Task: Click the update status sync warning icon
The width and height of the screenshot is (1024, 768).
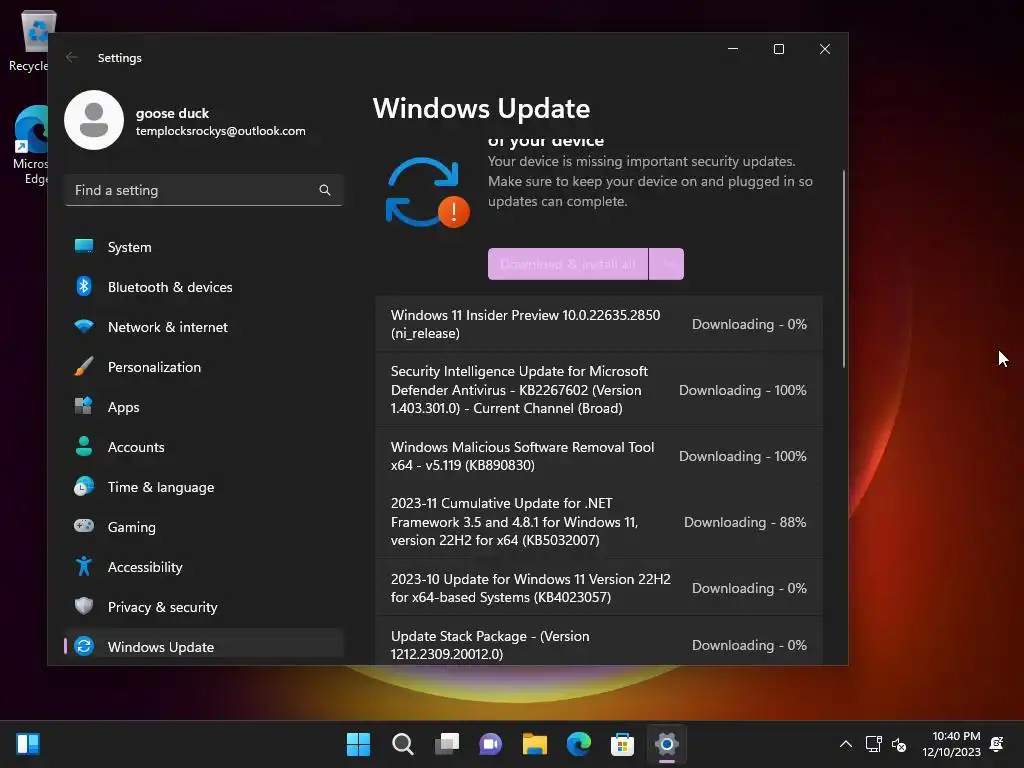Action: pyautogui.click(x=427, y=192)
